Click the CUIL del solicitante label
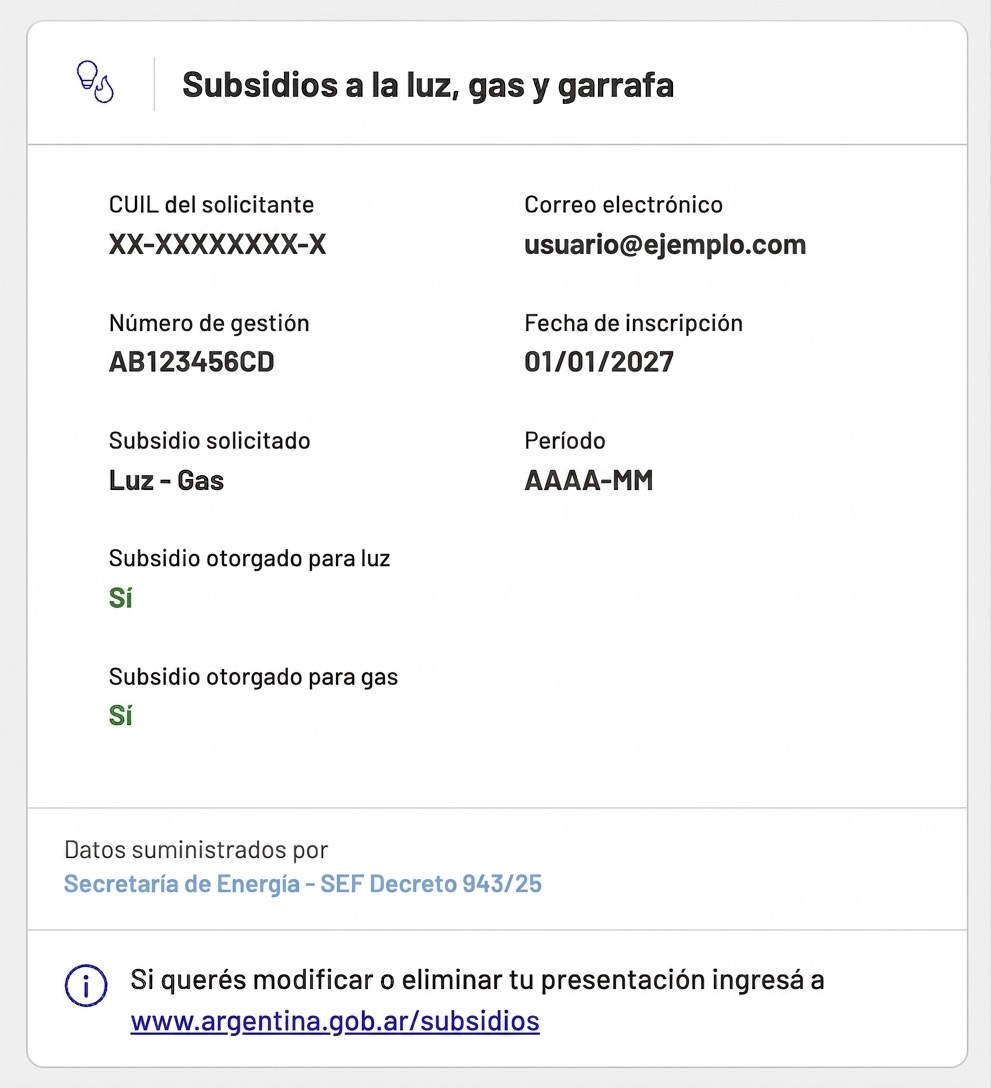This screenshot has height=1088, width=991. 211,205
